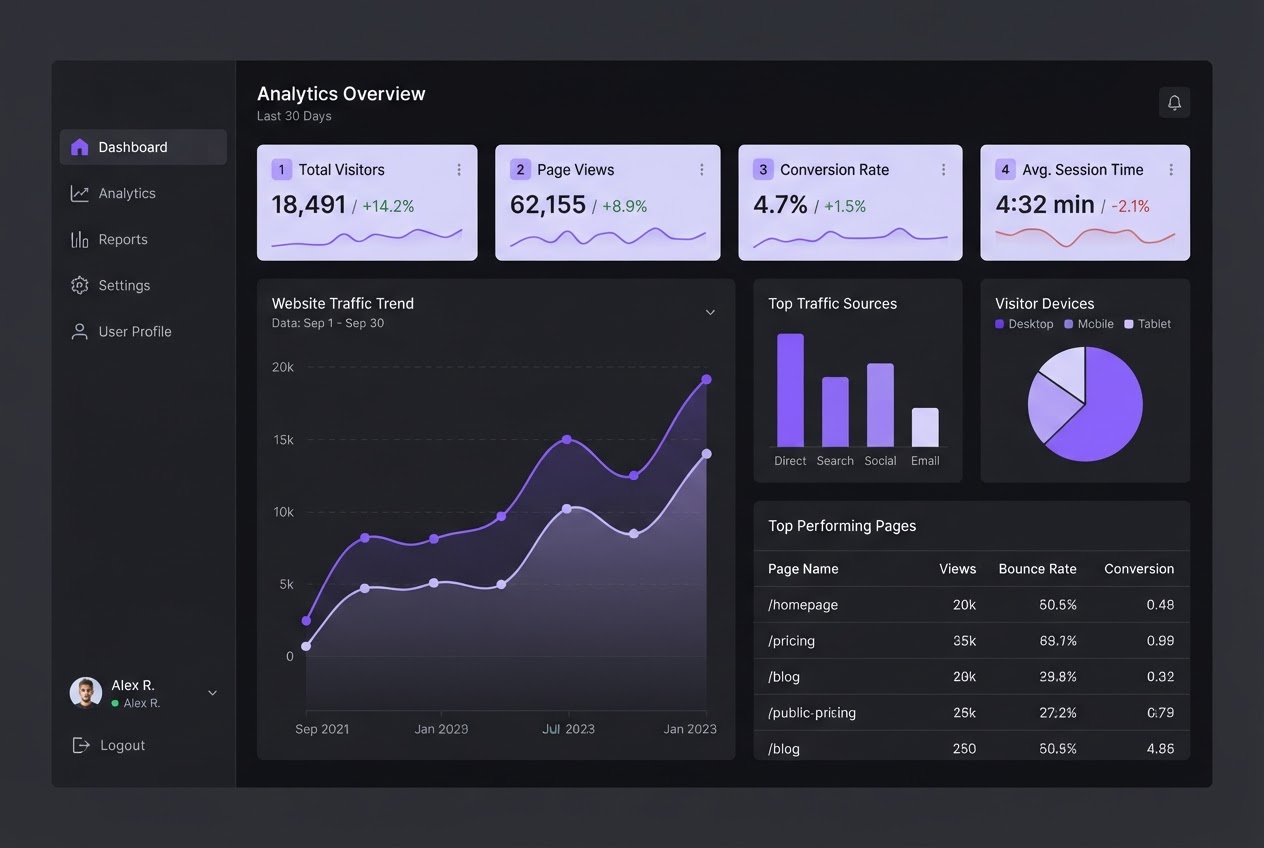
Task: Click the number 2 badge on Page Views
Action: pos(520,169)
